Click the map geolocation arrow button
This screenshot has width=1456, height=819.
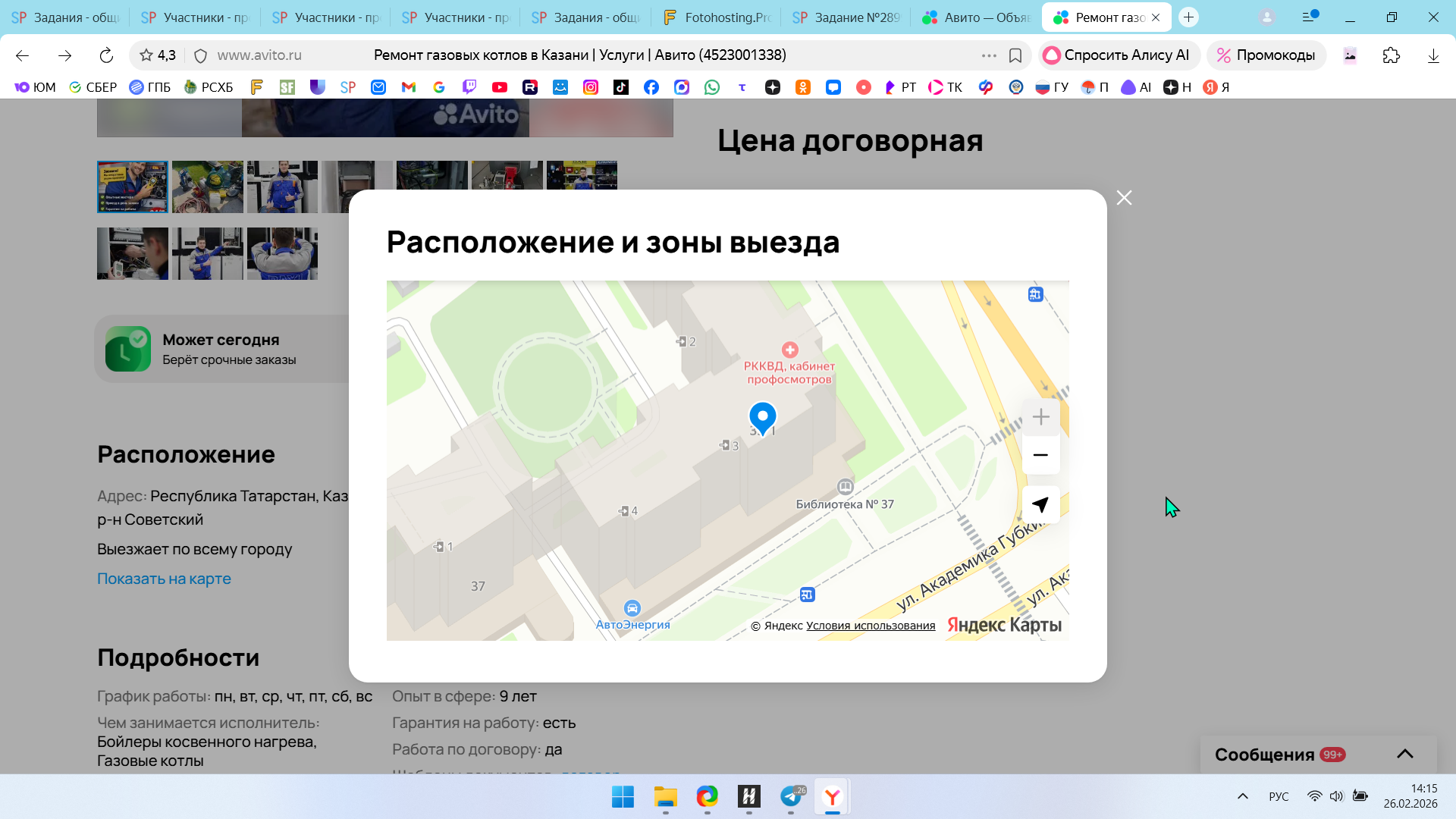coord(1040,505)
